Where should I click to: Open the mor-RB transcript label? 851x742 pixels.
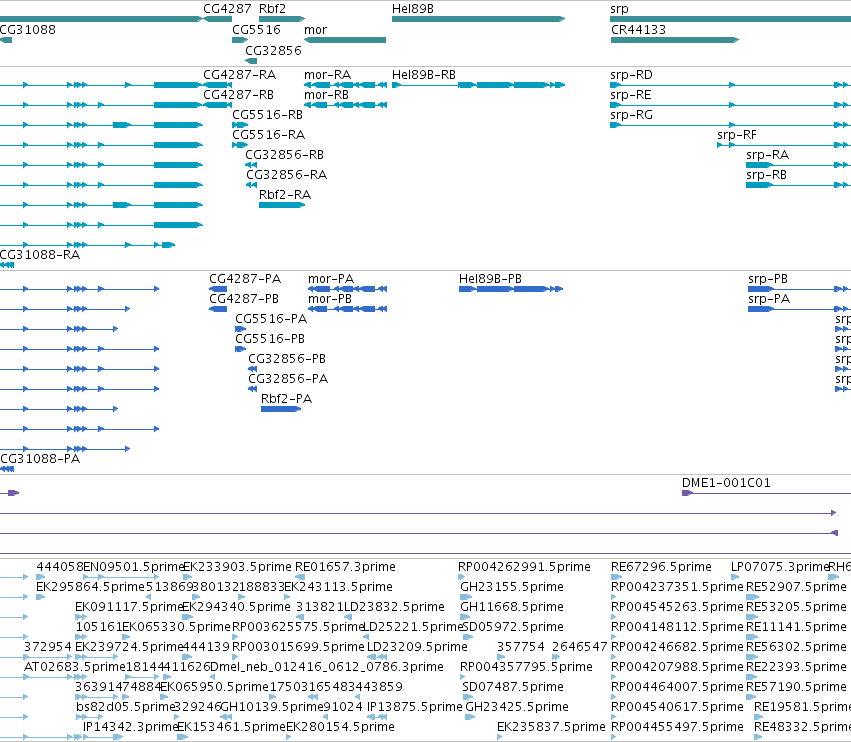pos(326,95)
